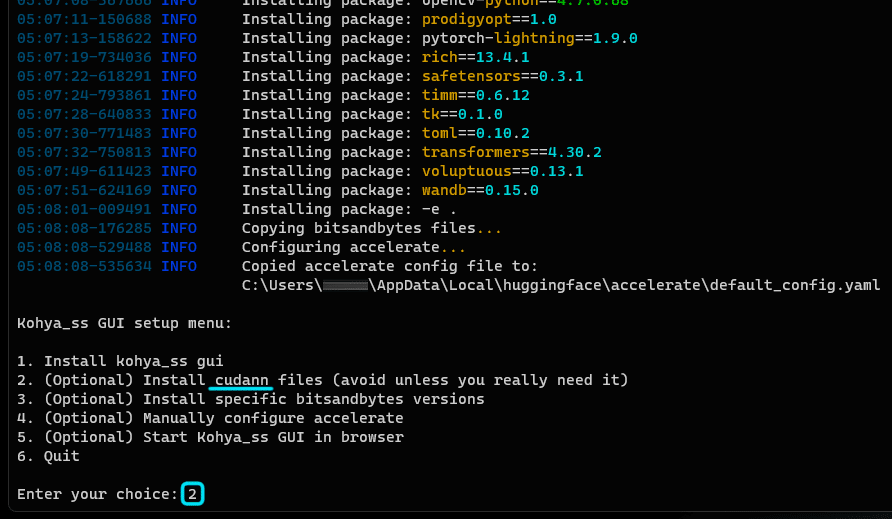Click timestamp '05:07:49-611423'

coord(84,171)
